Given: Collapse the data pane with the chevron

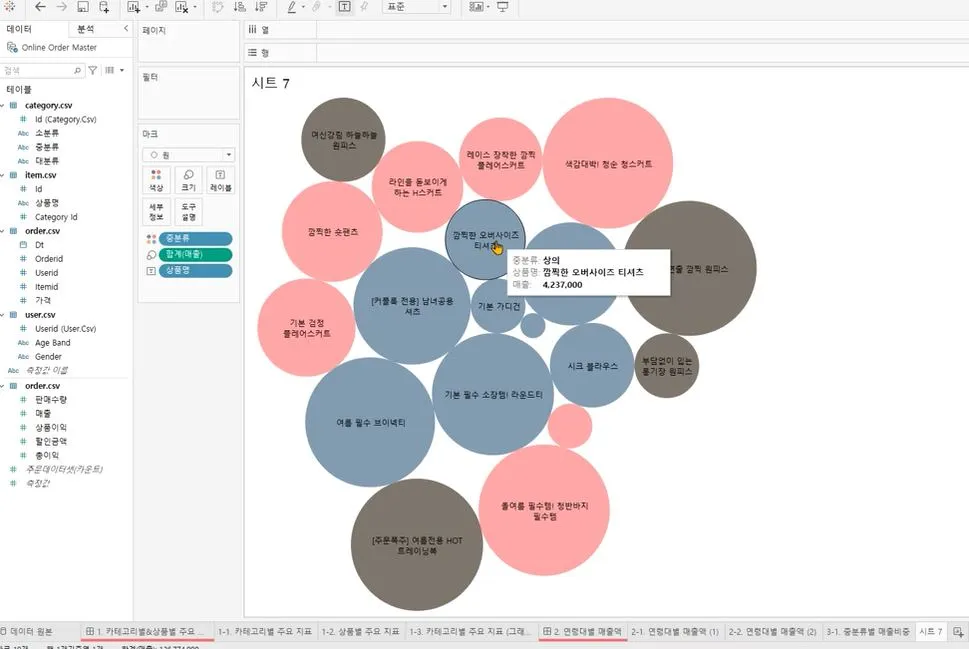Looking at the screenshot, I should [x=126, y=28].
